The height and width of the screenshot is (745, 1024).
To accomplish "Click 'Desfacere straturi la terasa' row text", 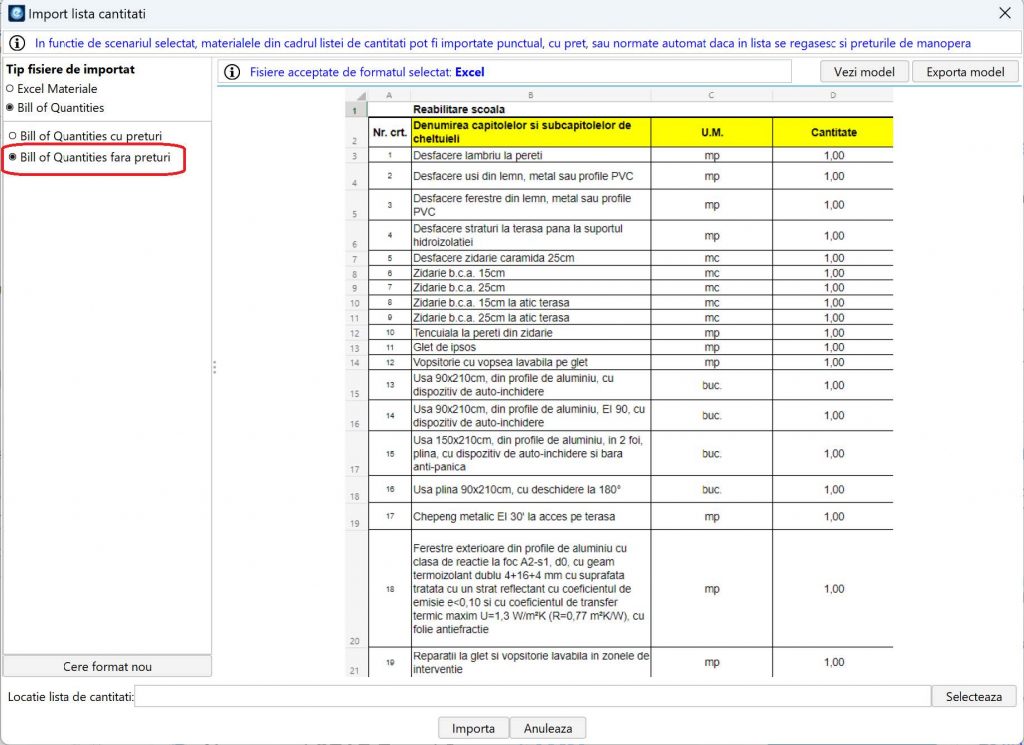I will tap(518, 235).
